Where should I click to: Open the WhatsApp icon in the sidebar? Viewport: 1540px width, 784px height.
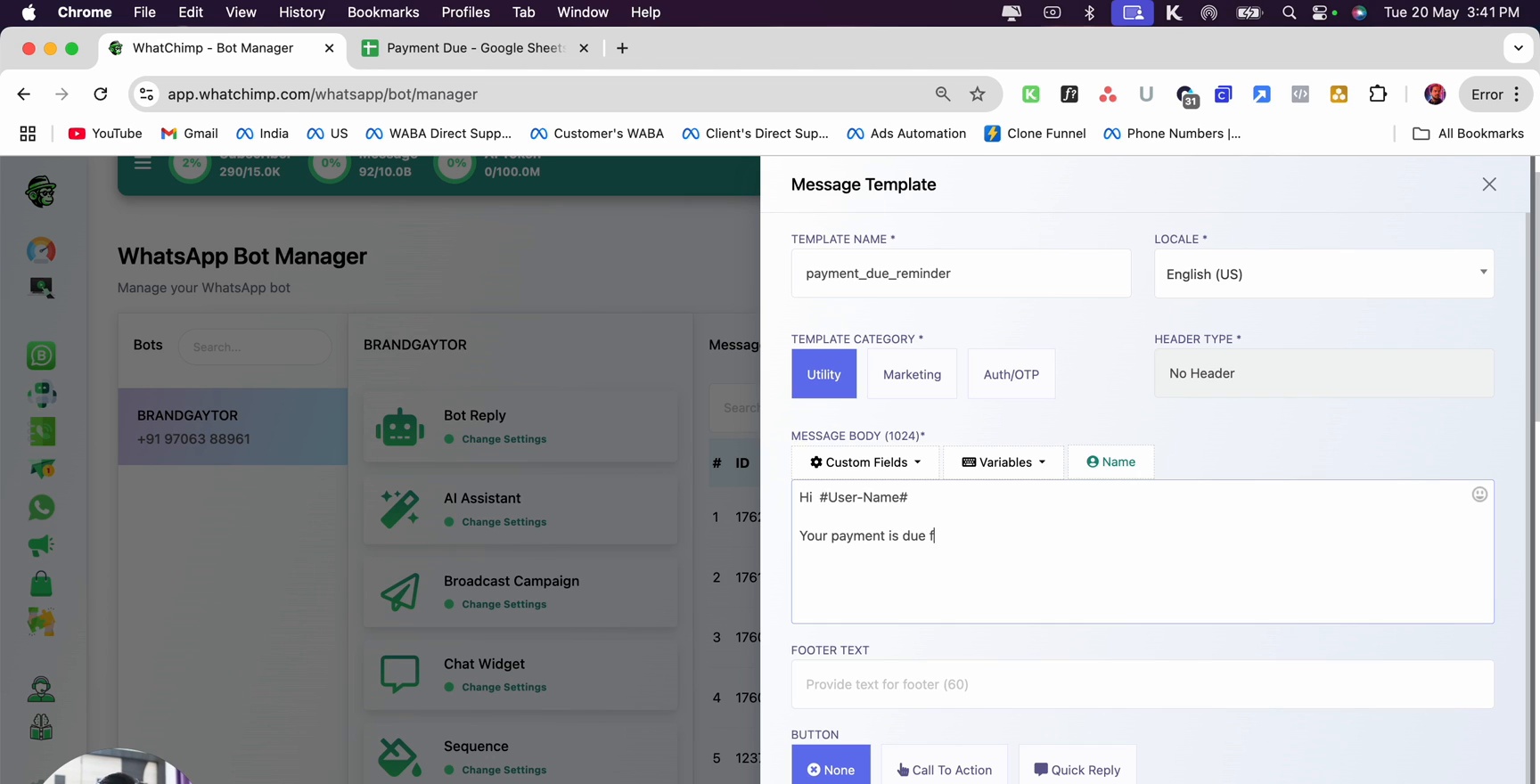pos(41,508)
